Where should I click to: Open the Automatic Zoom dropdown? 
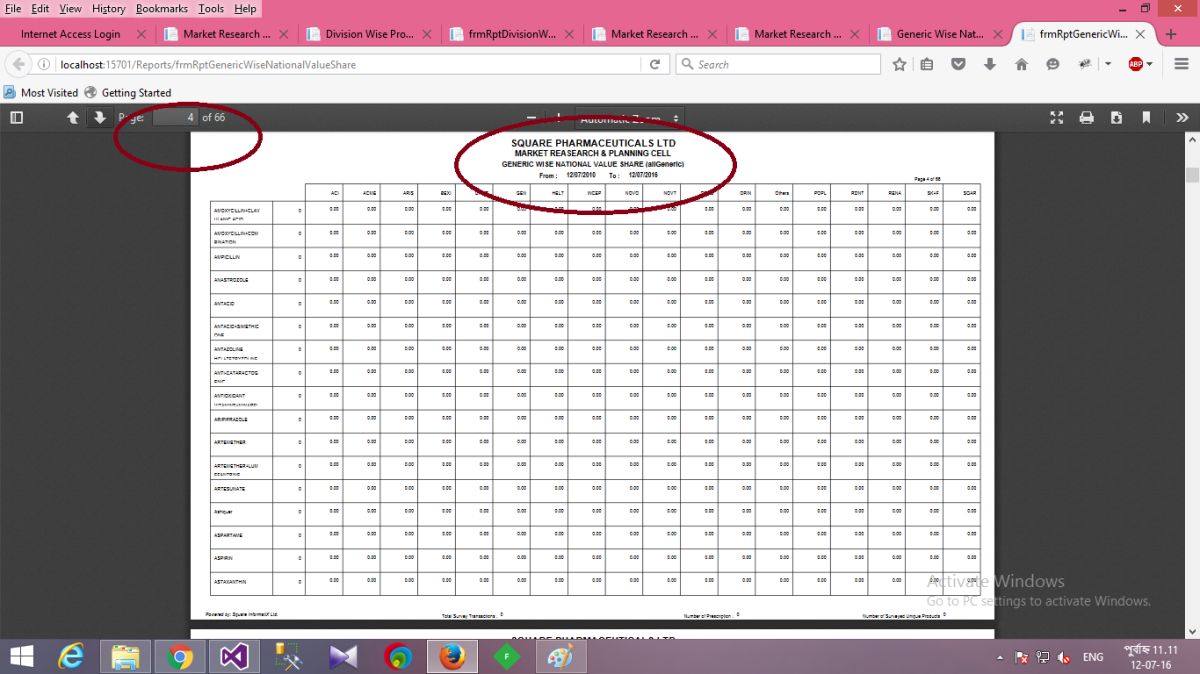coord(629,118)
